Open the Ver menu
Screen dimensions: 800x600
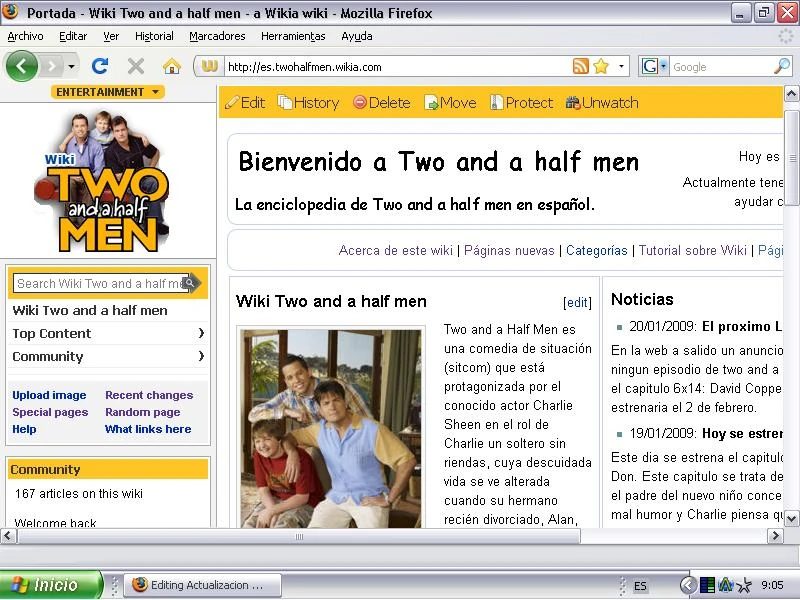click(x=111, y=36)
